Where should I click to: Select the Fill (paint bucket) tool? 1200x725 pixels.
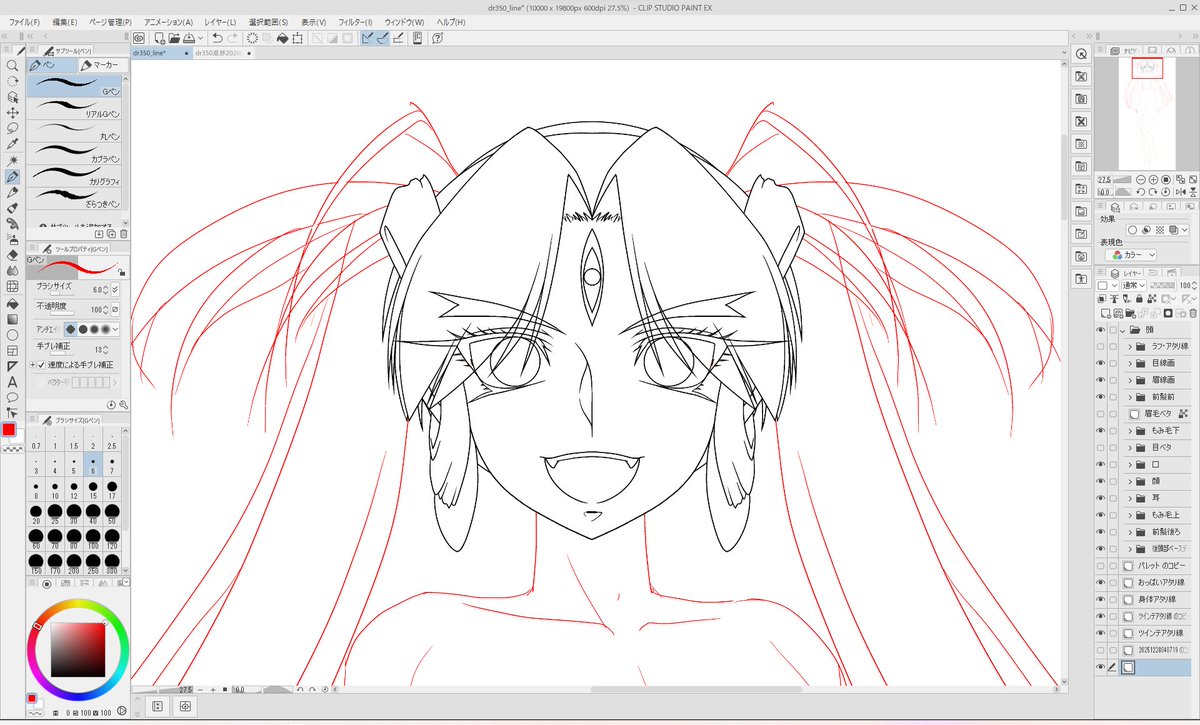coord(15,303)
